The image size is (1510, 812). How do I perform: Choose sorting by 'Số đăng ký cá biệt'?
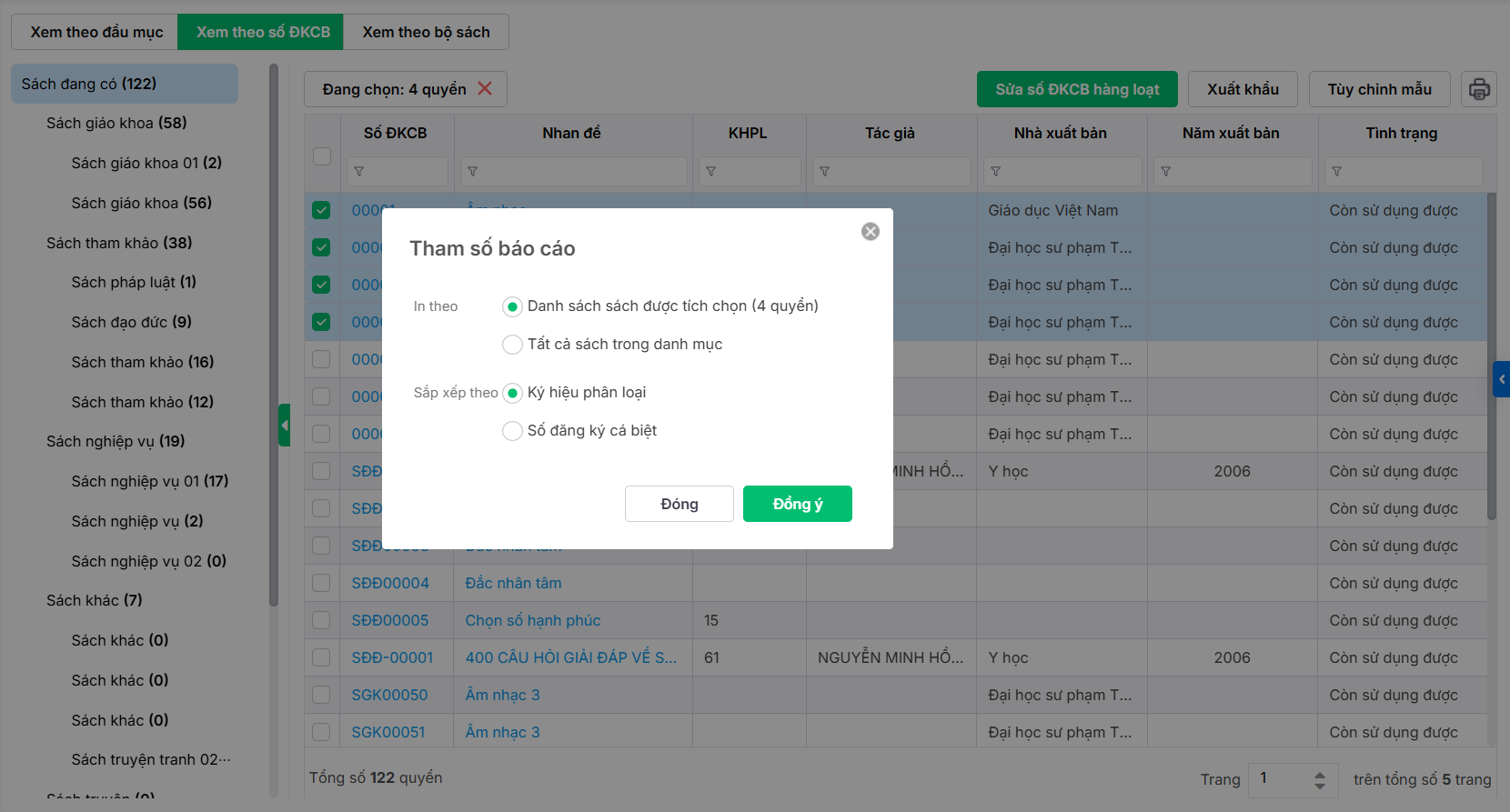pyautogui.click(x=513, y=431)
